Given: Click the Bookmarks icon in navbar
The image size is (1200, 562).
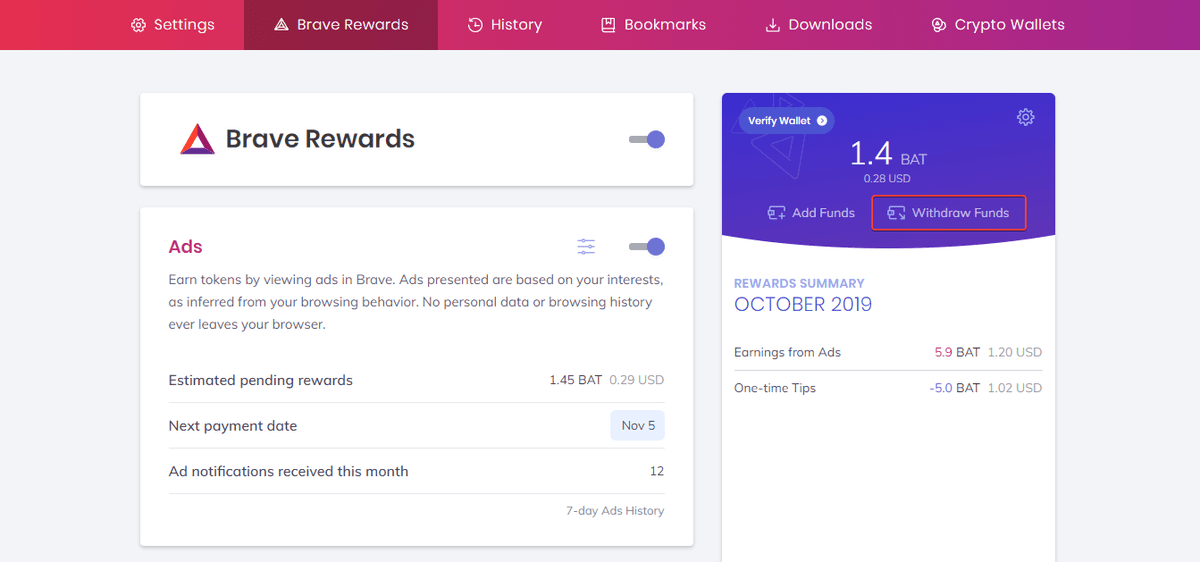Looking at the screenshot, I should tap(608, 25).
